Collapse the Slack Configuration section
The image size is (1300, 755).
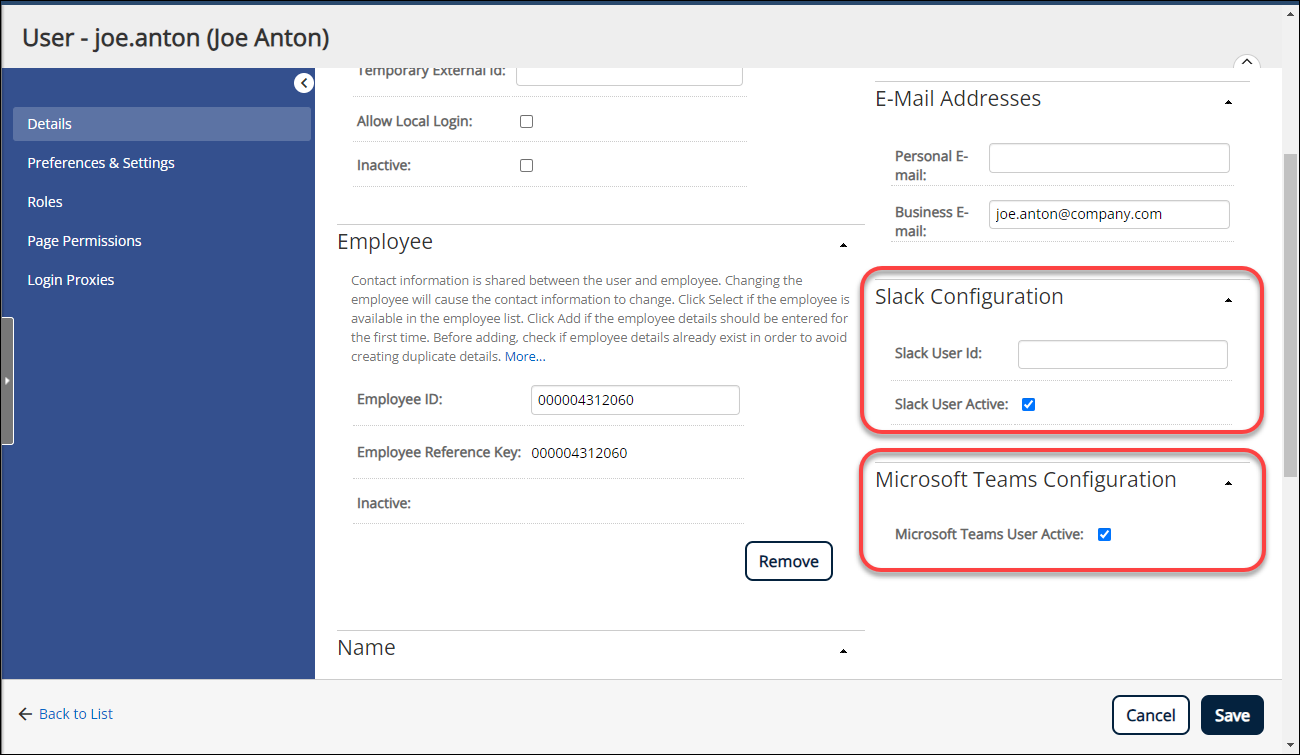click(1228, 300)
